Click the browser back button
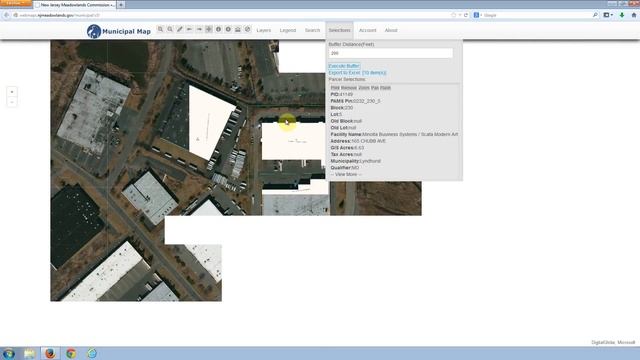 6,15
